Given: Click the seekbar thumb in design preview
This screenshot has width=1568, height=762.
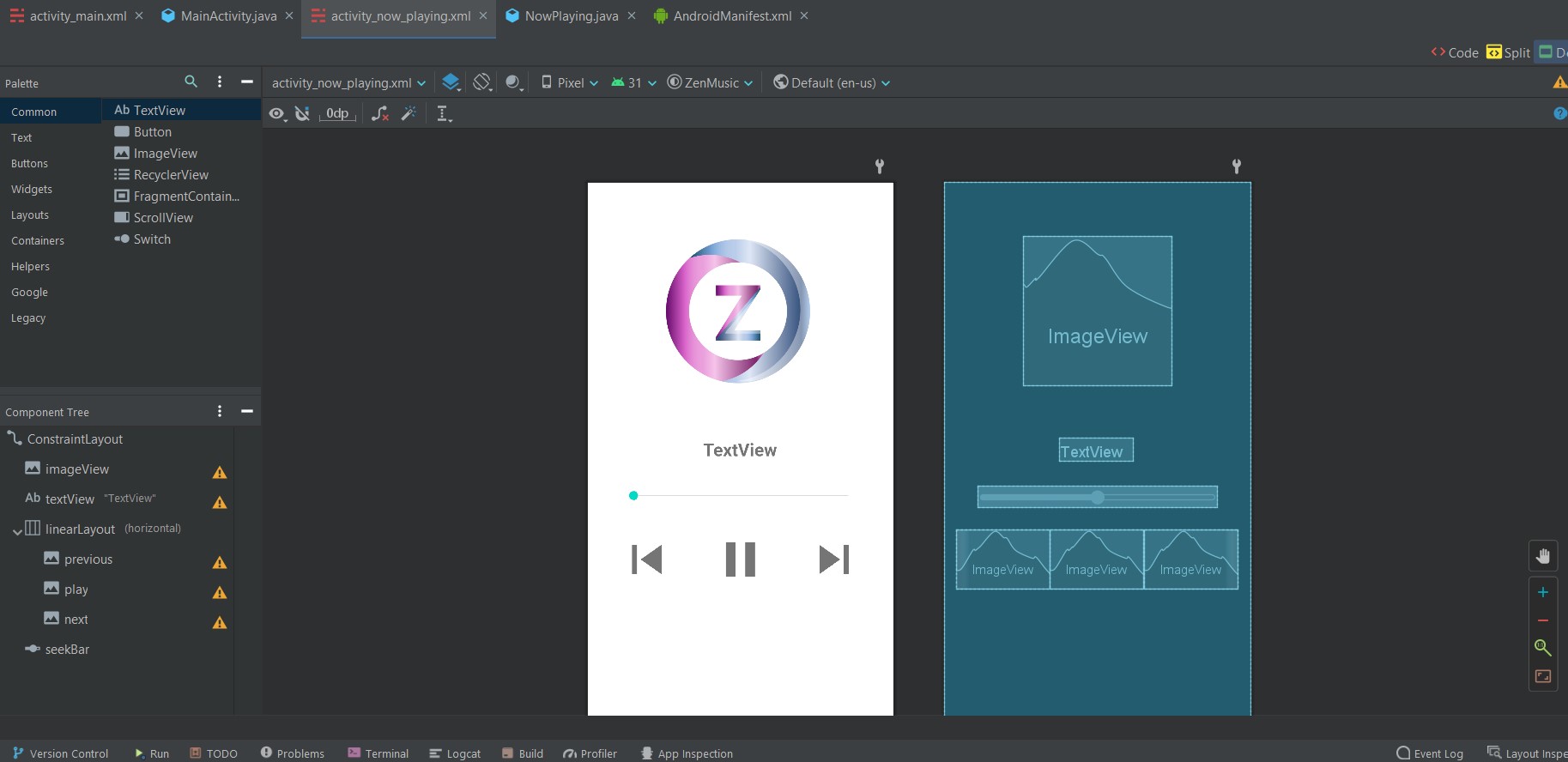Looking at the screenshot, I should pyautogui.click(x=633, y=495).
